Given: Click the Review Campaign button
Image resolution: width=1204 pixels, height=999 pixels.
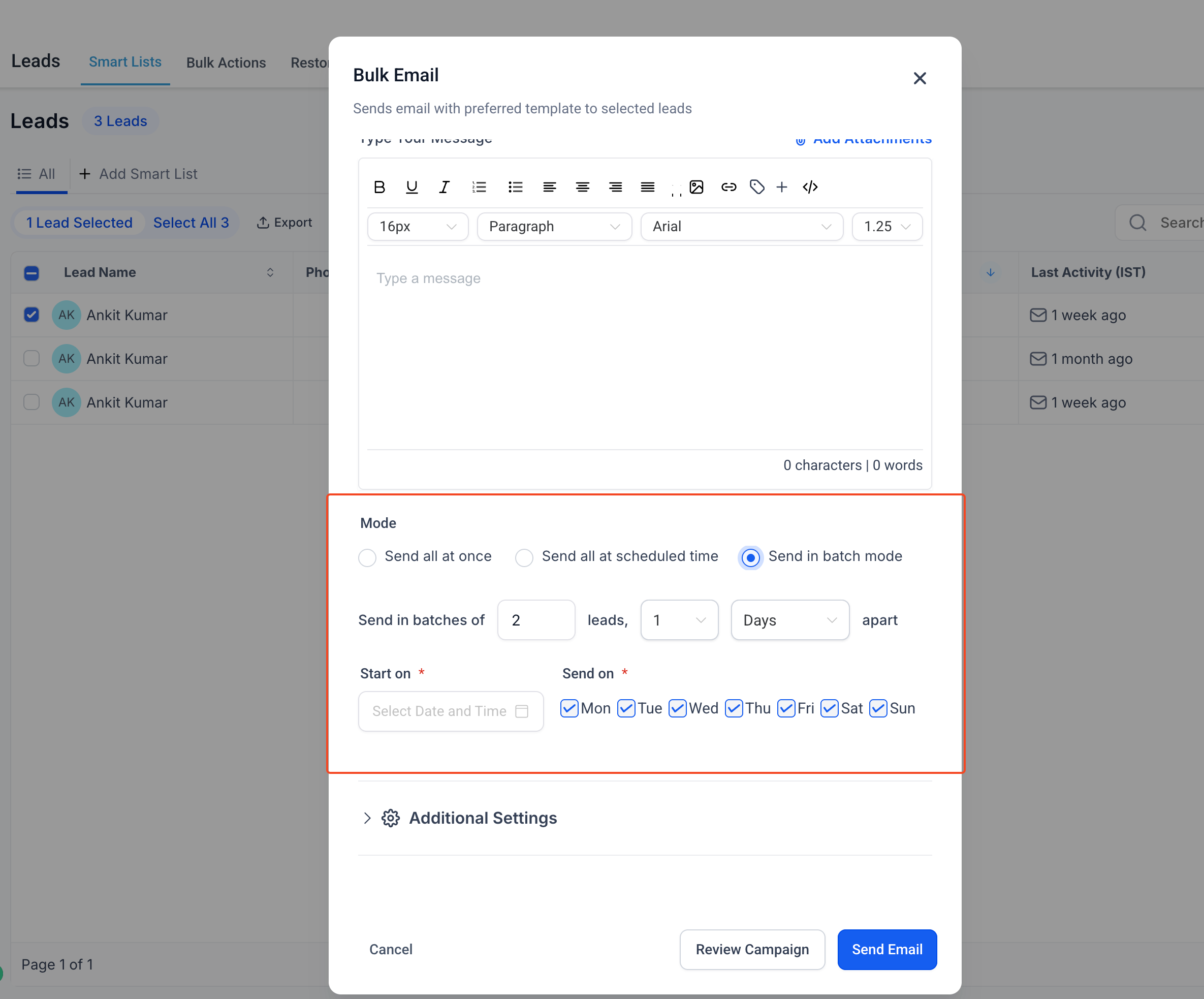Looking at the screenshot, I should tap(752, 949).
